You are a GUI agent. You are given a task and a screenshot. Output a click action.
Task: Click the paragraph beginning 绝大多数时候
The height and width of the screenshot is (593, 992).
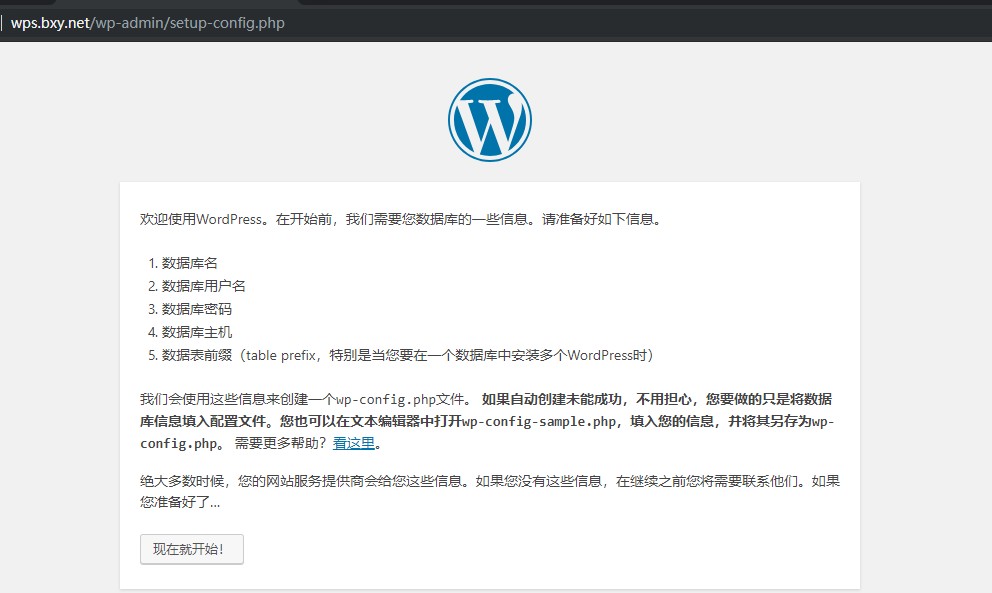(x=490, y=492)
